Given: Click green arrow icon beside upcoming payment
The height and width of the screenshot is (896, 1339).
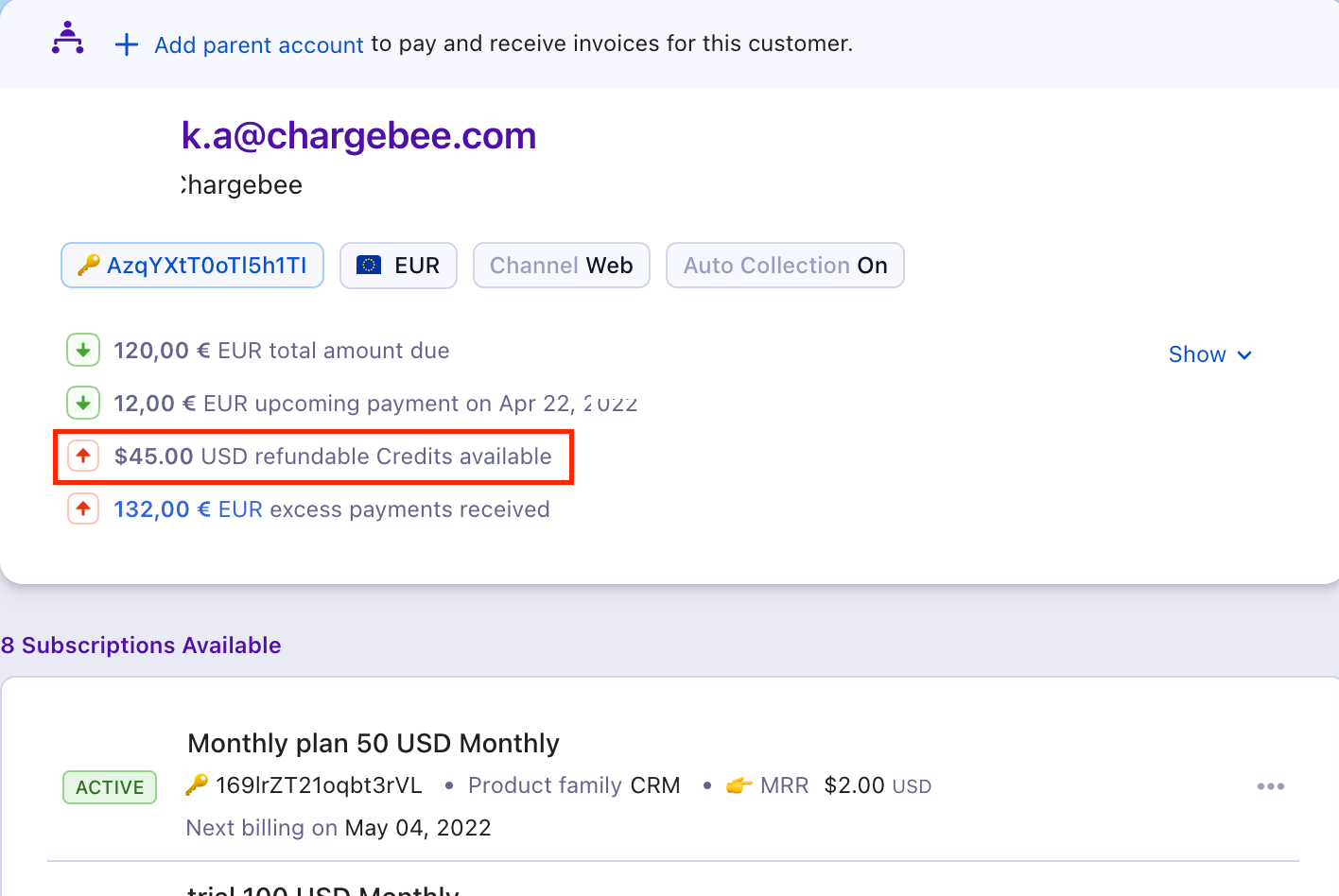Looking at the screenshot, I should (x=83, y=404).
